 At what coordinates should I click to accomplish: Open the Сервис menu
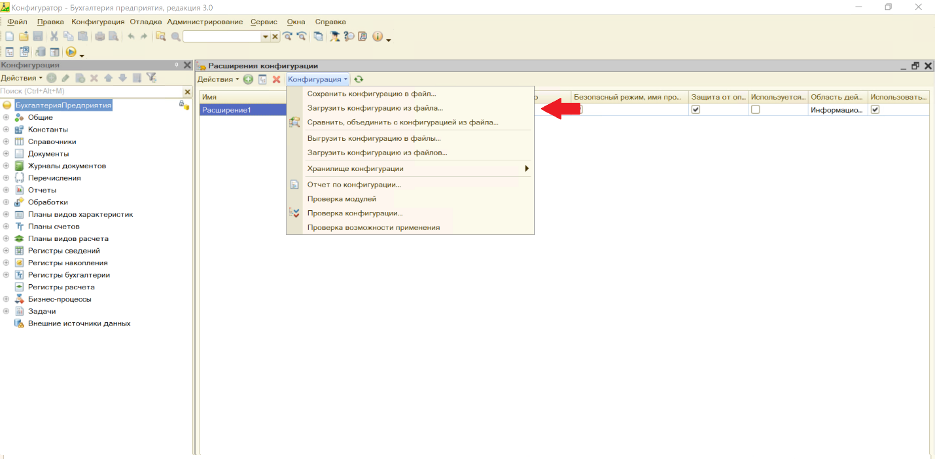pos(264,21)
